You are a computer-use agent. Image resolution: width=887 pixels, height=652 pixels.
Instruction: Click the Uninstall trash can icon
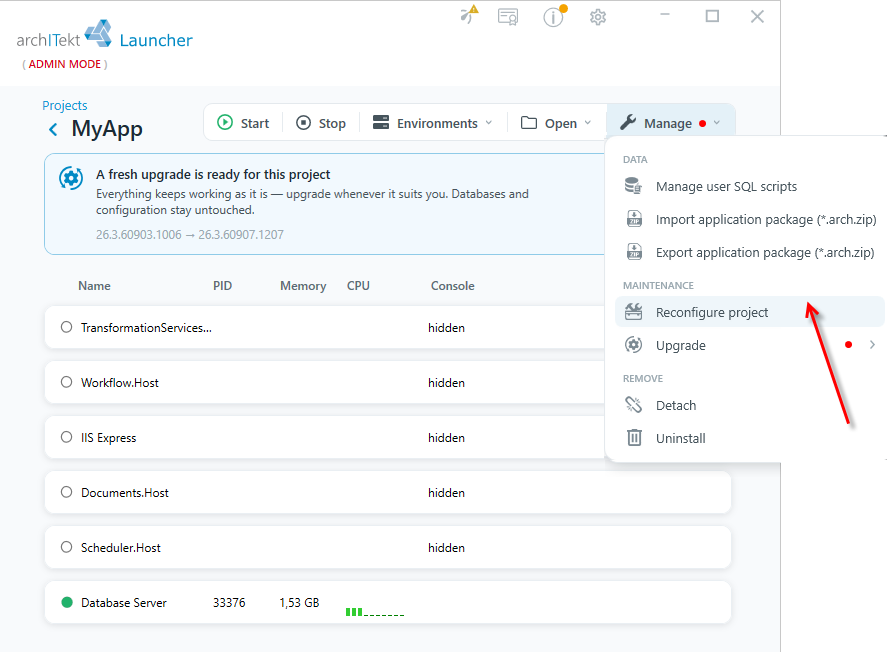click(x=634, y=438)
